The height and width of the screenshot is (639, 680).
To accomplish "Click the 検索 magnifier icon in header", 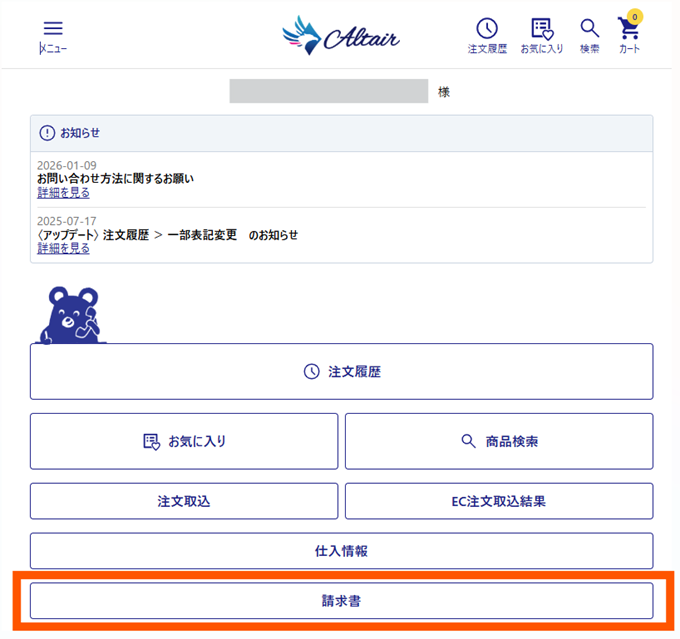I will click(589, 29).
